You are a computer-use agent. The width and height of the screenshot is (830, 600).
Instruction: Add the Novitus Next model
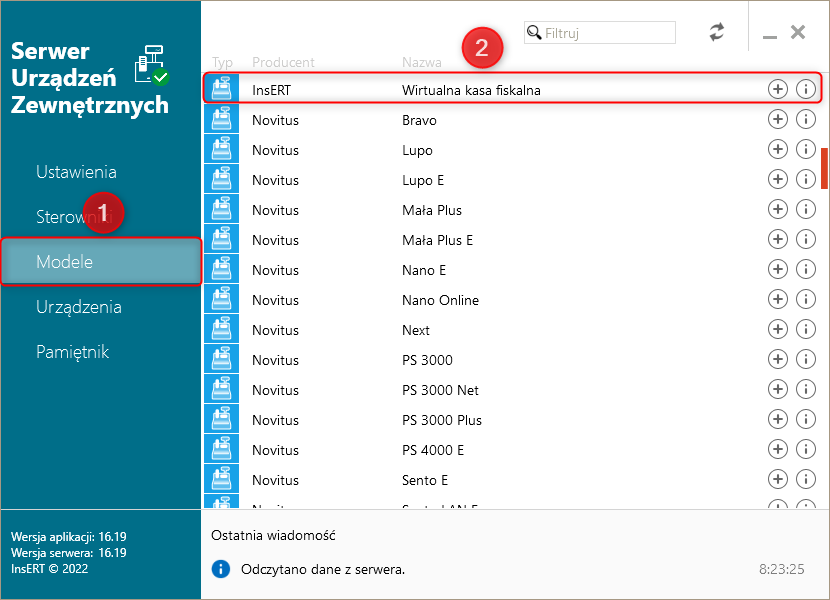coord(778,329)
